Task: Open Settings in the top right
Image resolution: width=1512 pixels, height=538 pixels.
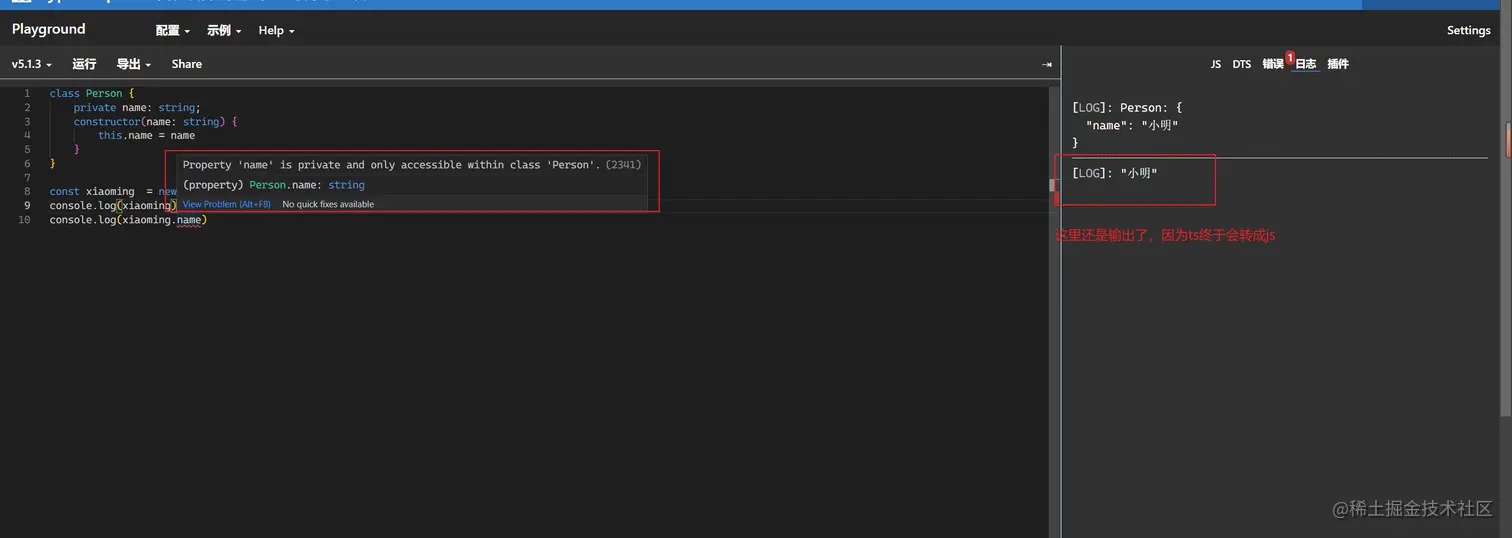Action: click(x=1468, y=30)
